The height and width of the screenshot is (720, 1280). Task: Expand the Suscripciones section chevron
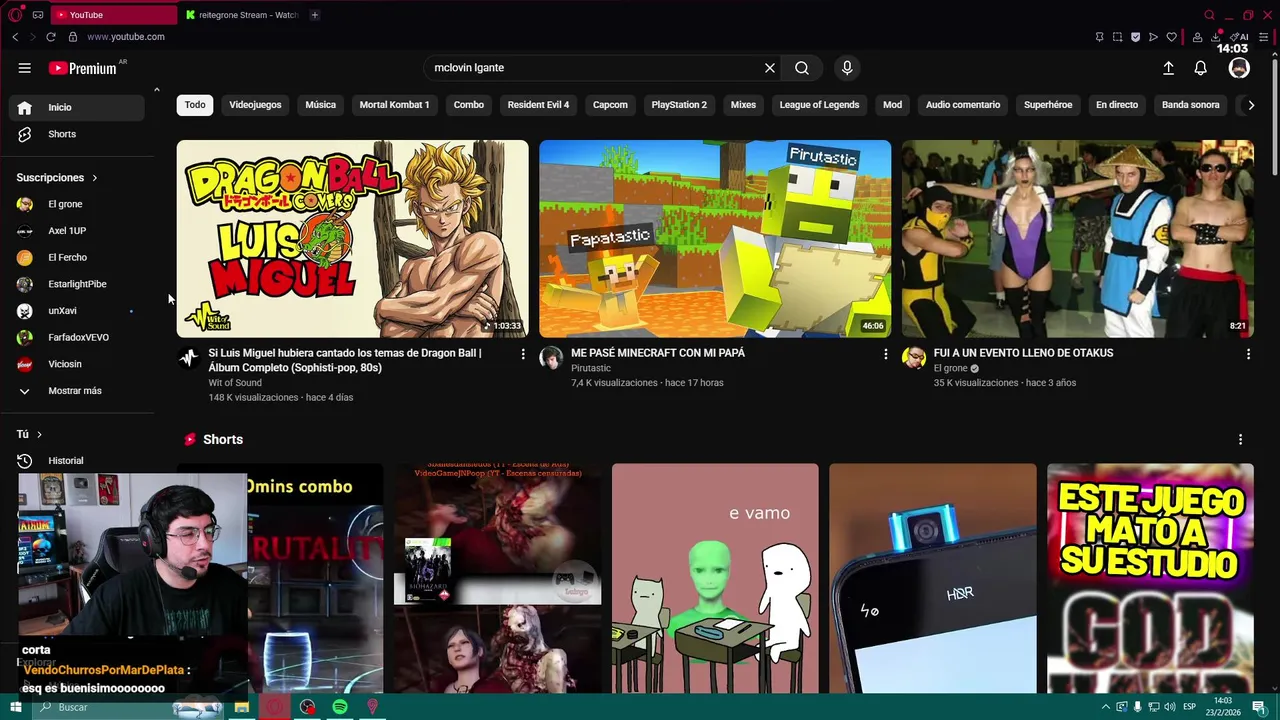click(x=95, y=178)
